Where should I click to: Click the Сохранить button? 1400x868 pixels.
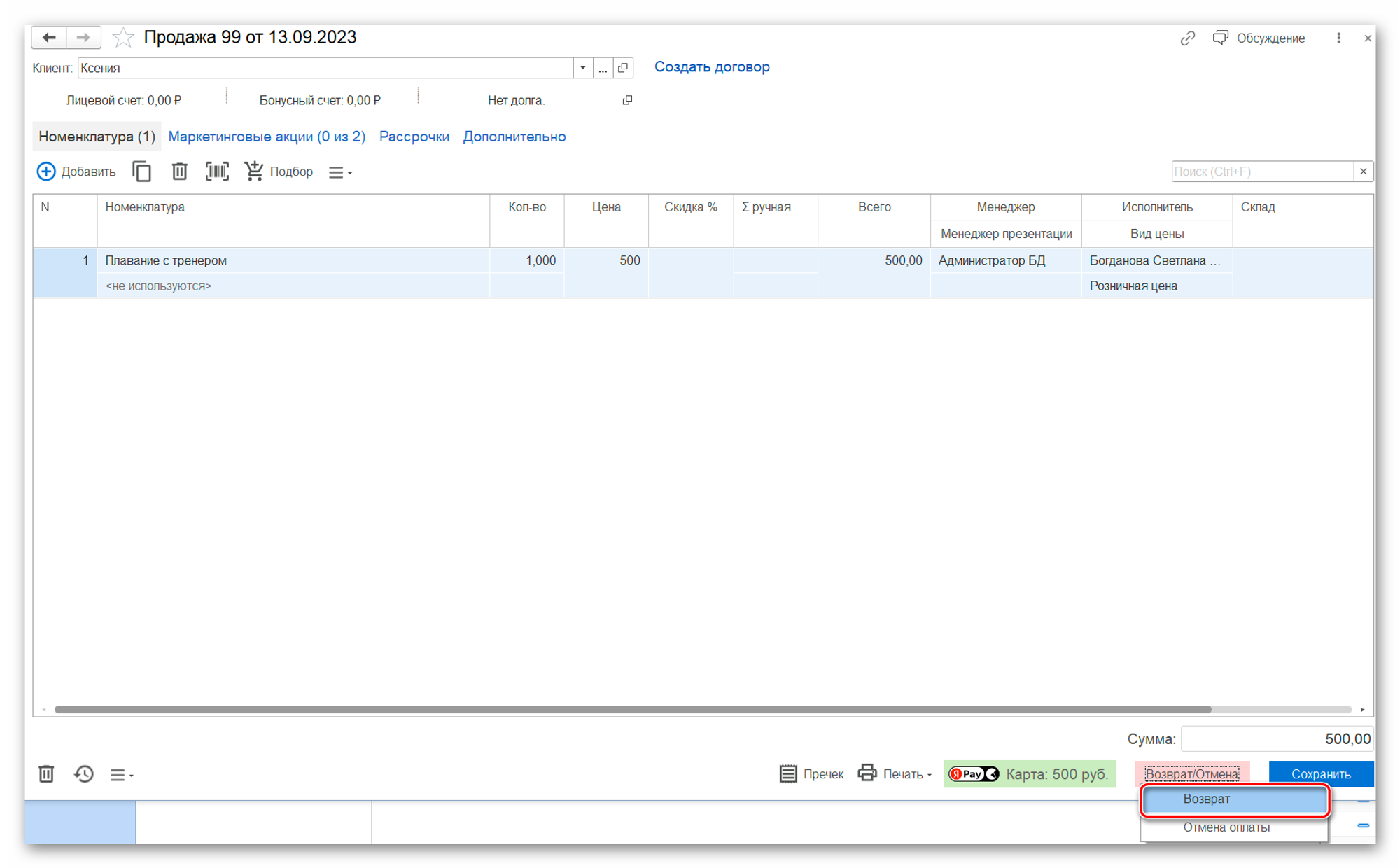coord(1320,774)
